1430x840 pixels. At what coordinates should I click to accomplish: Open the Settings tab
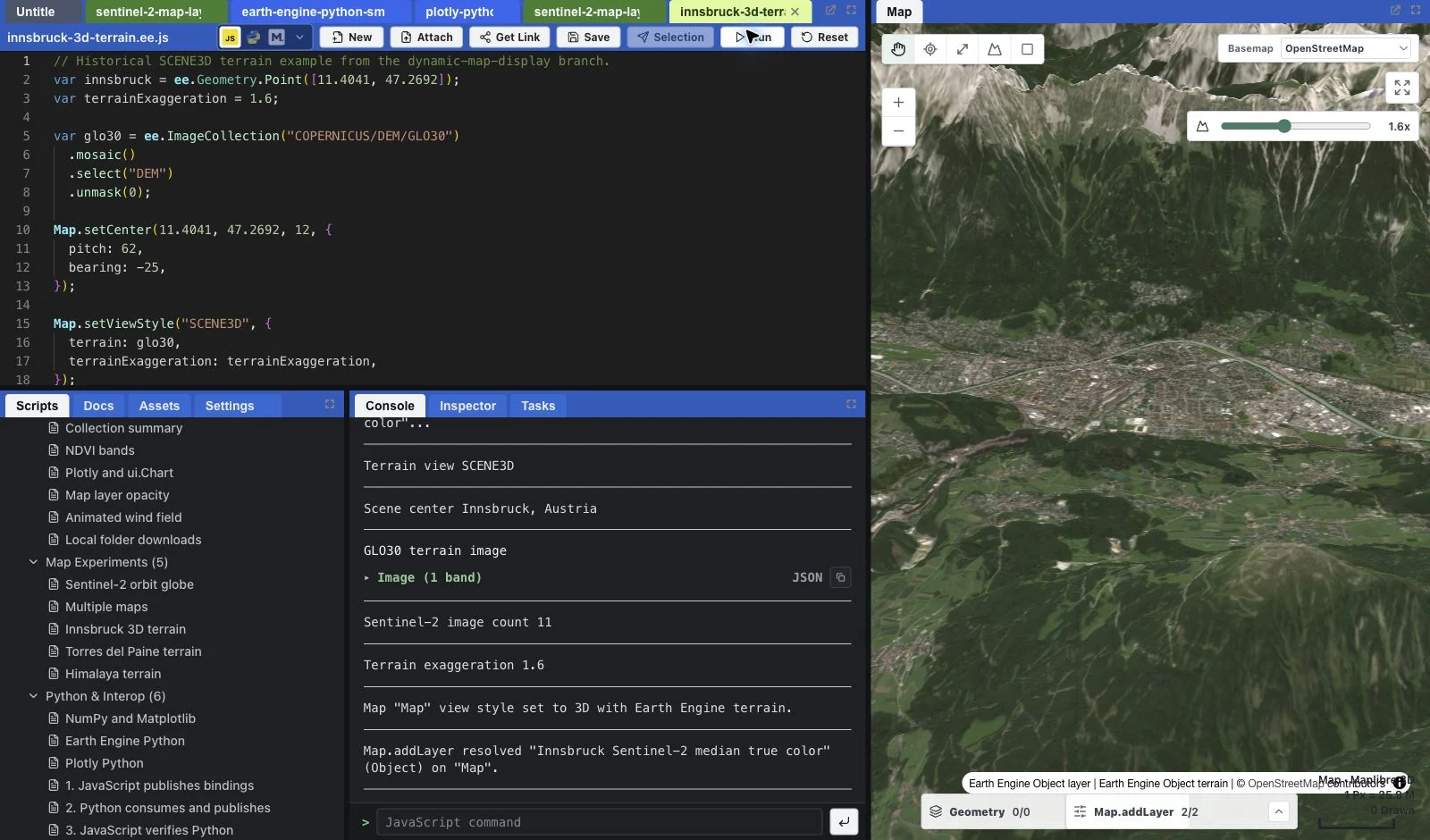230,406
